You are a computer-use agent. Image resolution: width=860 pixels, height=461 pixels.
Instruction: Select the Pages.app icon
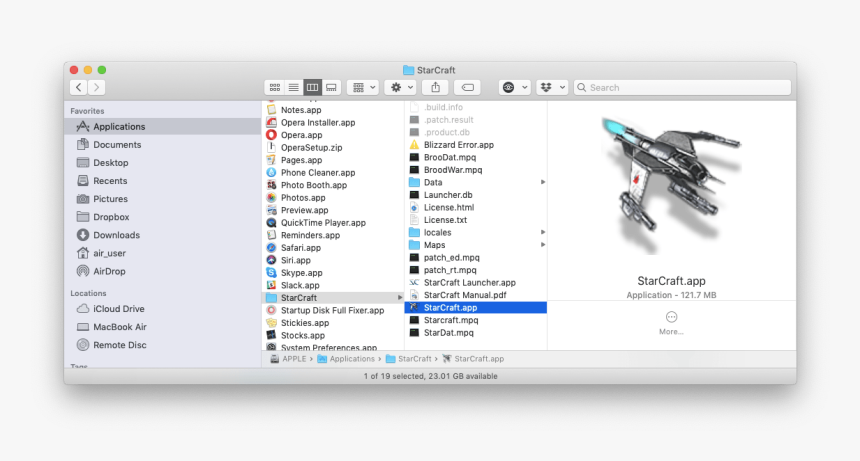pyautogui.click(x=271, y=160)
